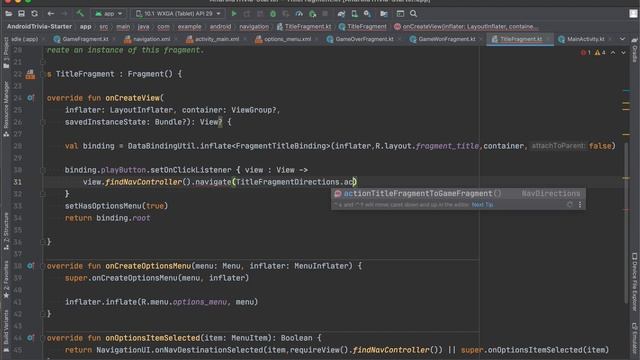Open the Resource Manager tool window

click(x=6, y=109)
